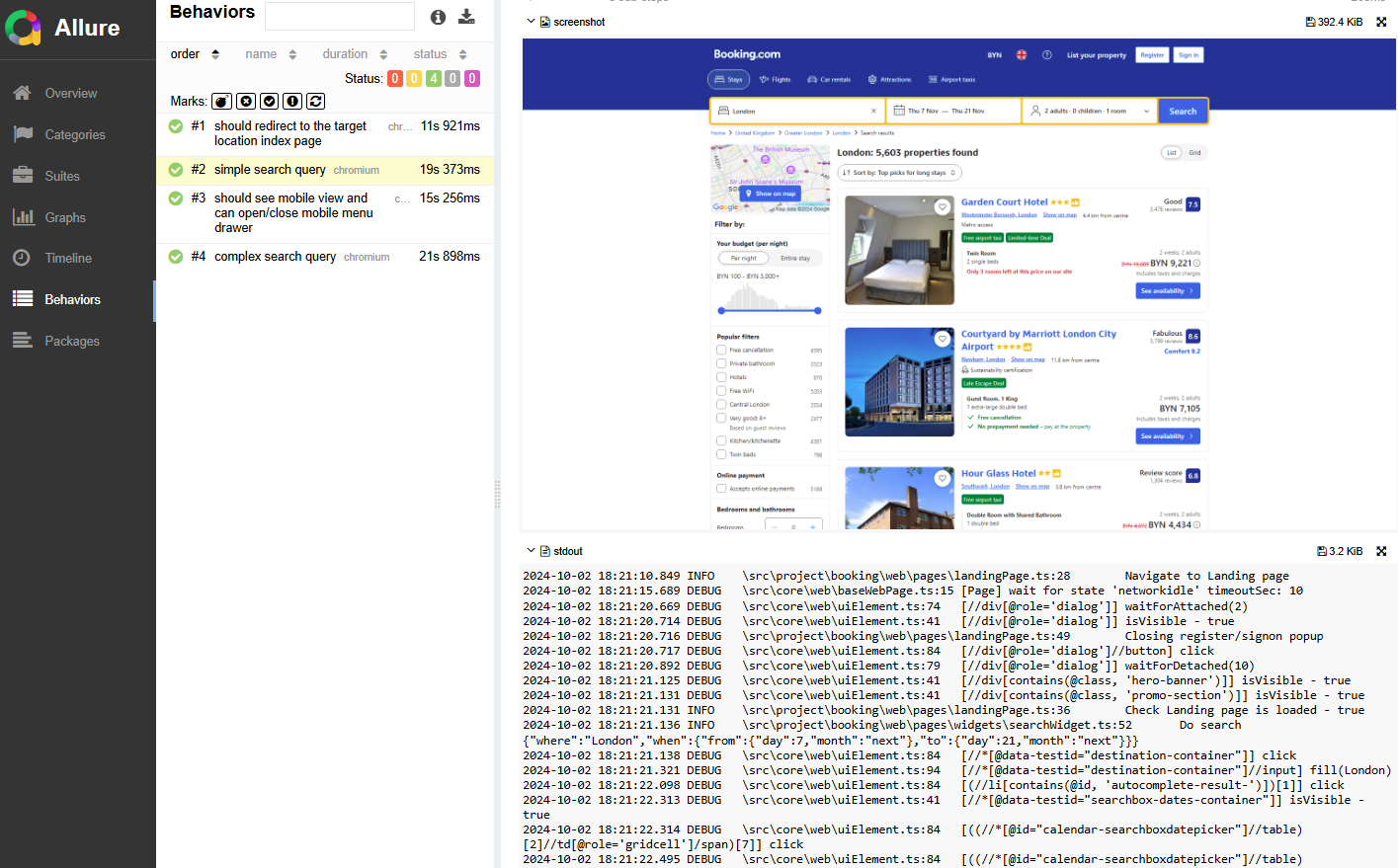
Task: Click the Garden Court Hotel room thumbnail
Action: coord(899,250)
